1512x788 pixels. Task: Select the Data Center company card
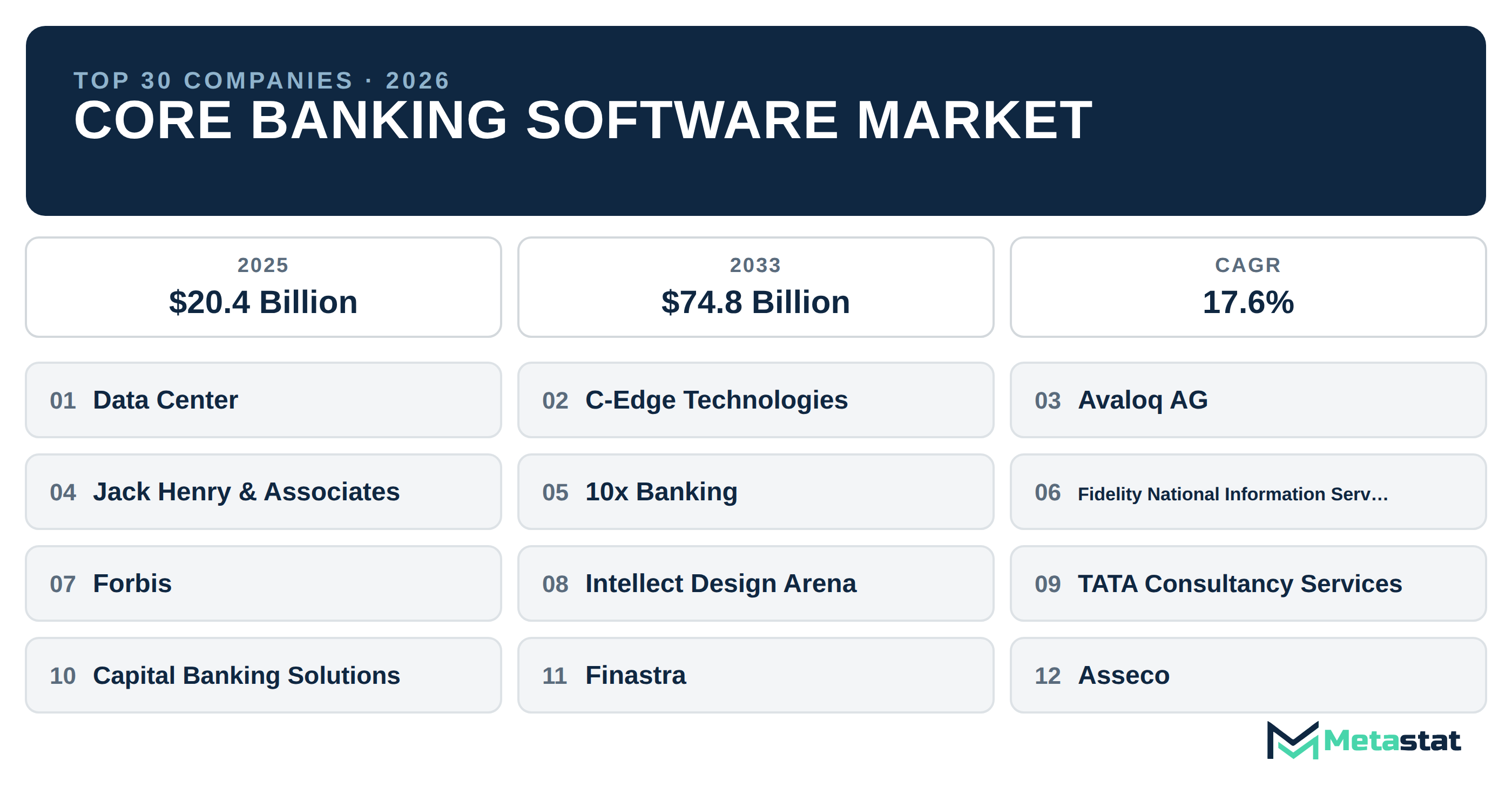click(x=264, y=400)
